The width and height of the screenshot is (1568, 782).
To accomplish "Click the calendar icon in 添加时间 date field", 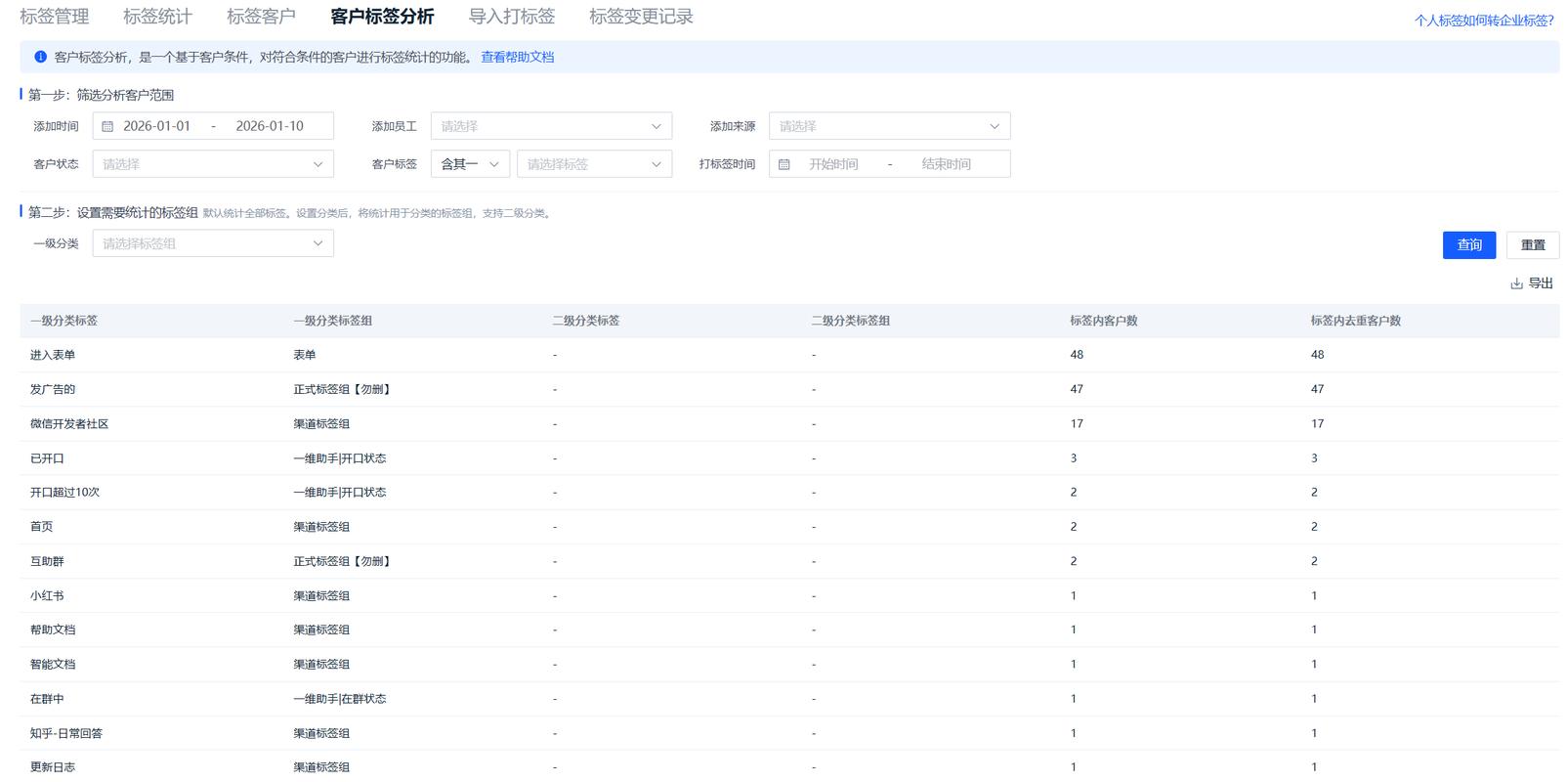I will pyautogui.click(x=107, y=126).
